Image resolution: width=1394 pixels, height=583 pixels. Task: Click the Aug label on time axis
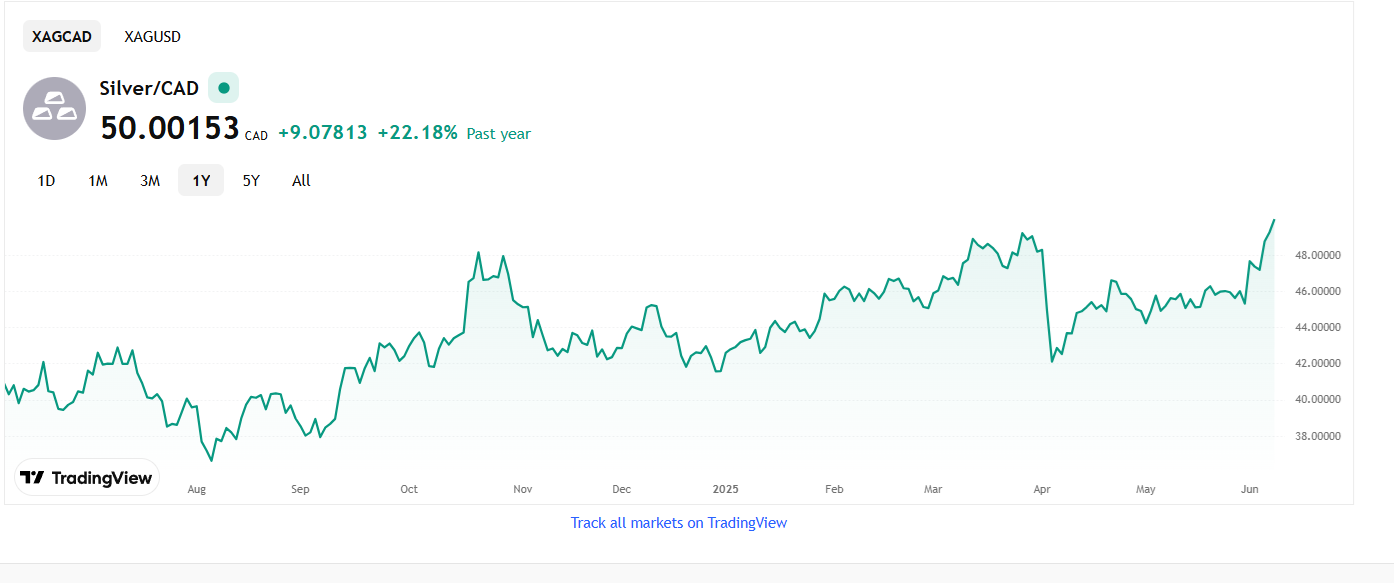197,489
